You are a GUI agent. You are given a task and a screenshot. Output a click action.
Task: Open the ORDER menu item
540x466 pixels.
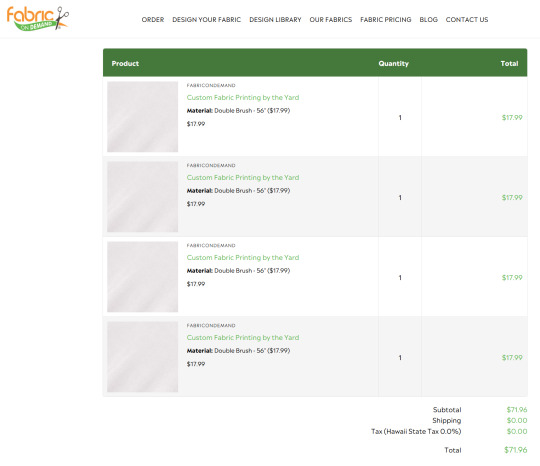coord(153,20)
